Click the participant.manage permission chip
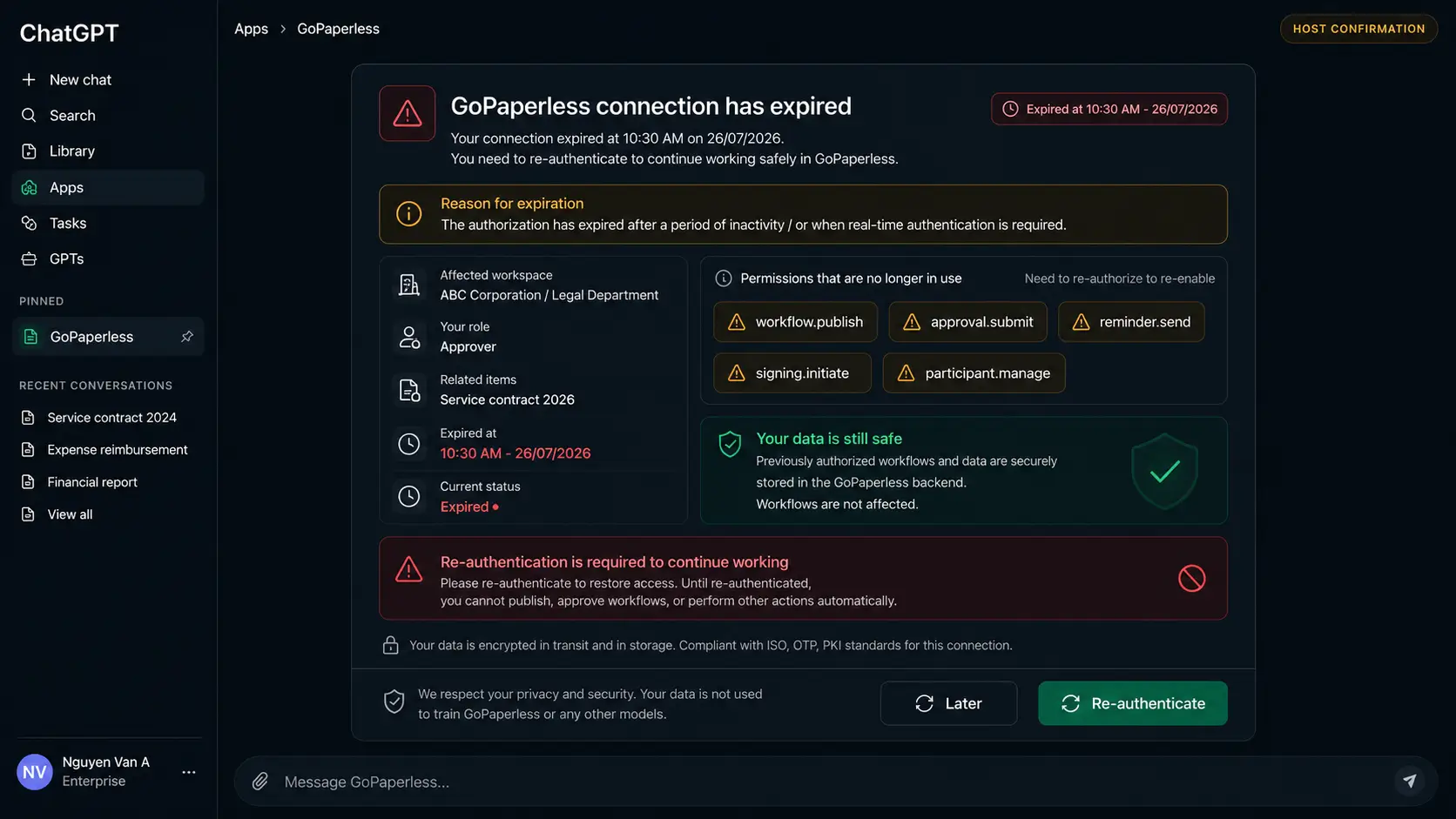1456x819 pixels. 974,373
